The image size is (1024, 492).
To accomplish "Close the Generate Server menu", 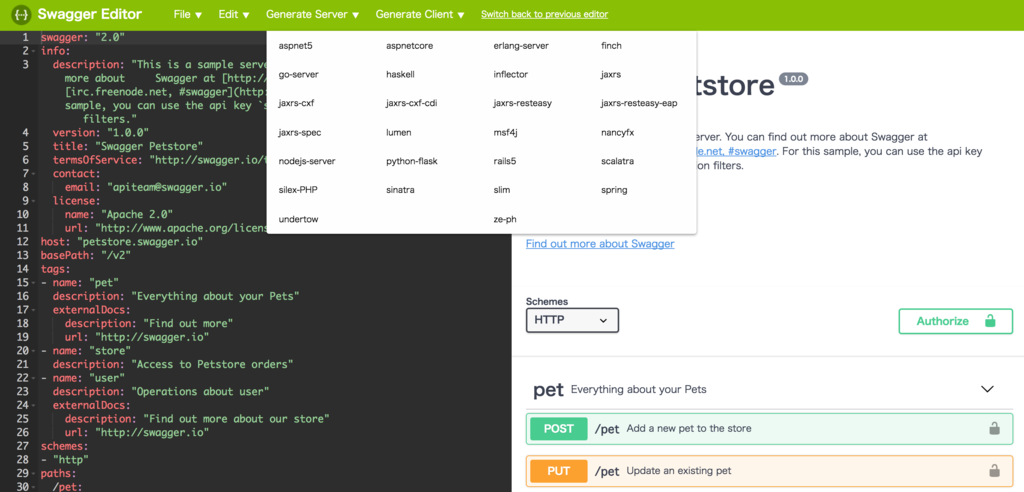I will (312, 14).
